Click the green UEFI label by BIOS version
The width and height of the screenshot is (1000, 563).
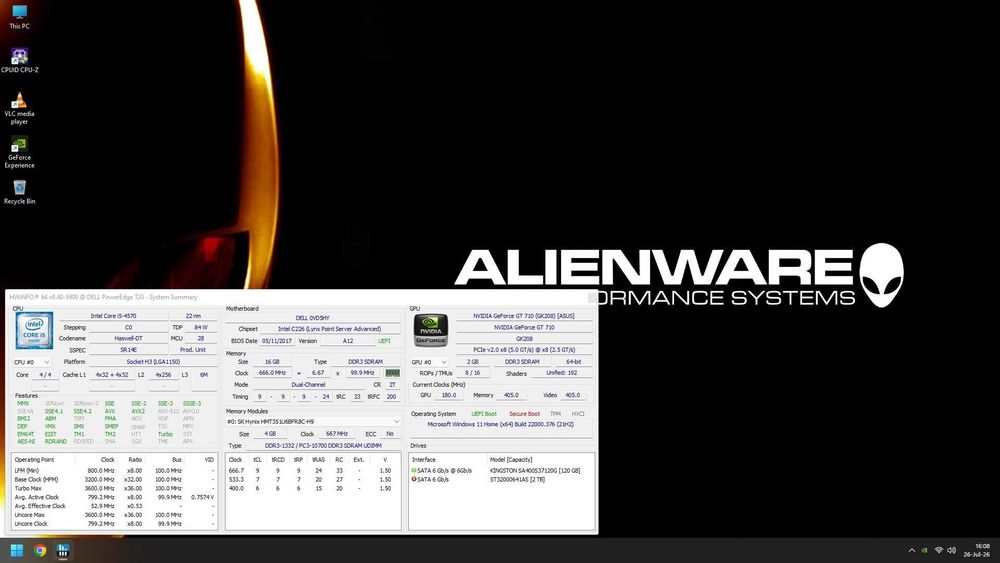tap(384, 340)
